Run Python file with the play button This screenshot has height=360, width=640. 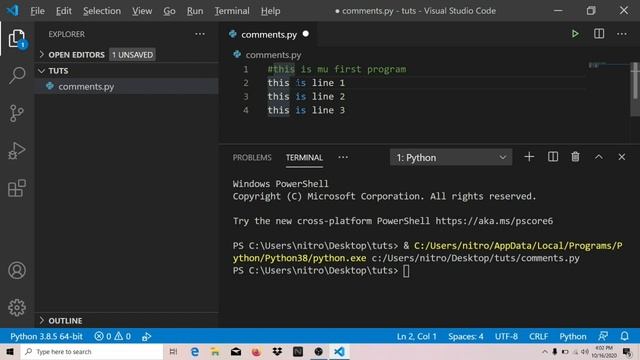tap(575, 34)
